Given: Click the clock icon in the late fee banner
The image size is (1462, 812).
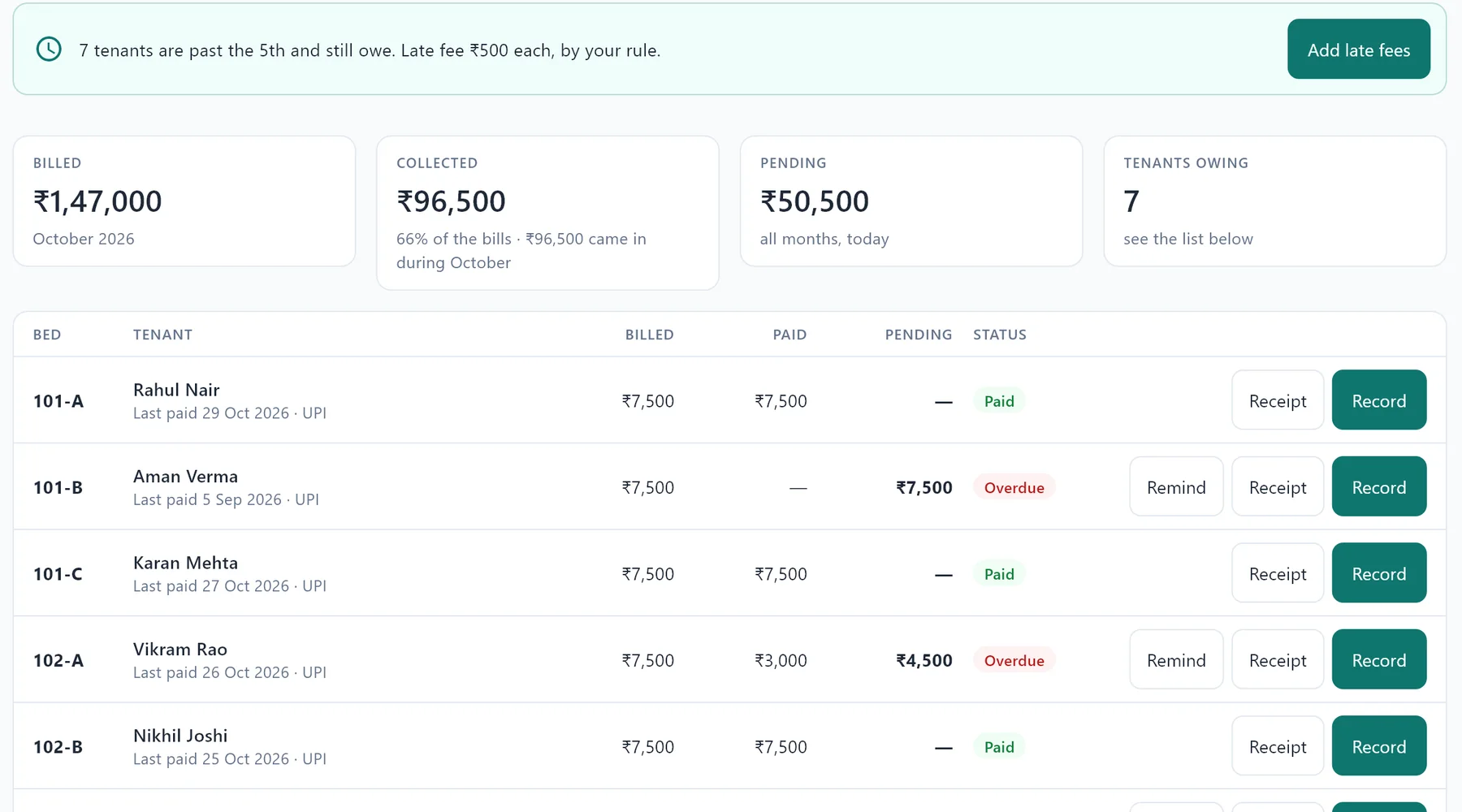Looking at the screenshot, I should [x=49, y=50].
